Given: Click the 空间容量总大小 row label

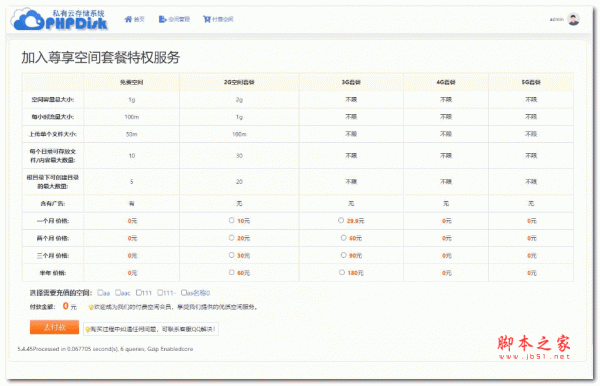Looking at the screenshot, I should point(53,99).
